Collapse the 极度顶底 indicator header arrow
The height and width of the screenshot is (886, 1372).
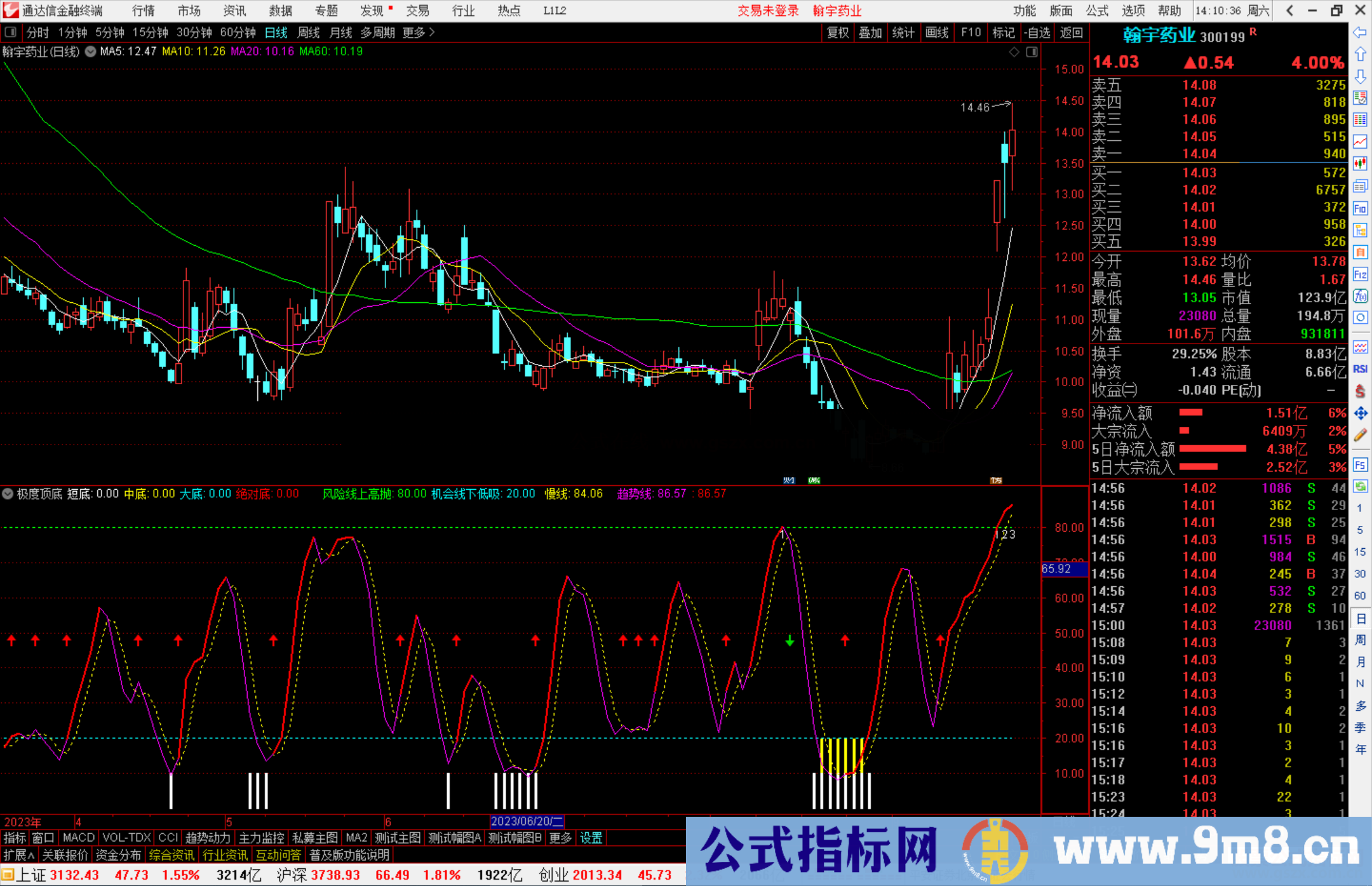(8, 493)
